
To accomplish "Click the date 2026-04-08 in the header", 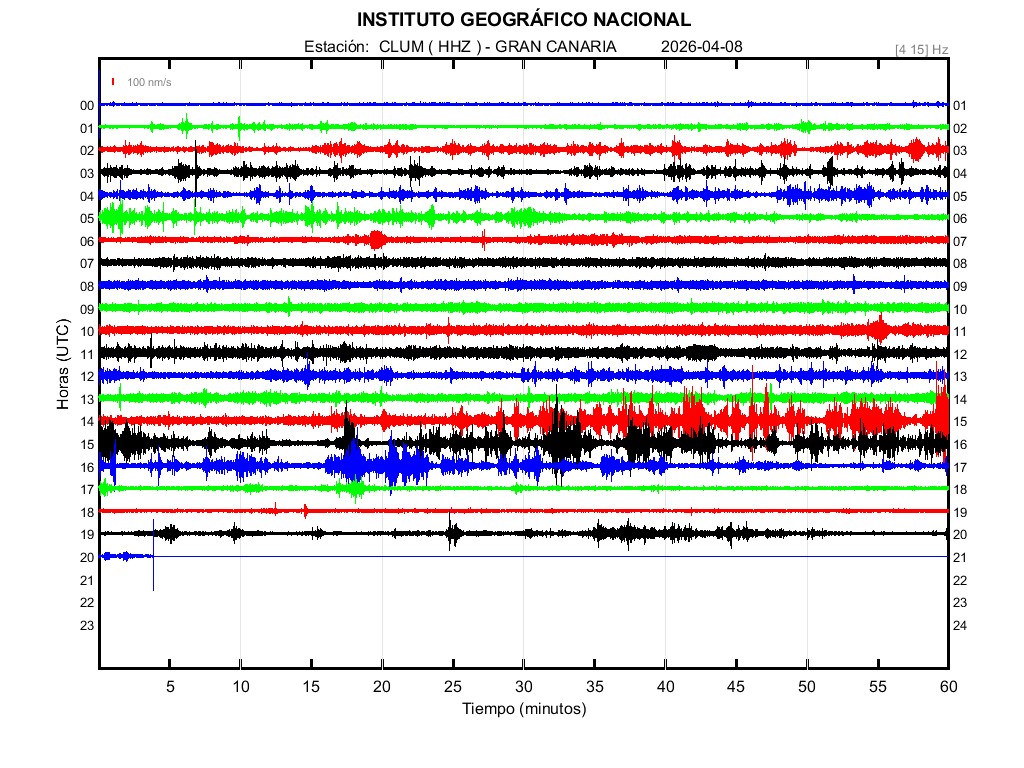I will click(702, 47).
